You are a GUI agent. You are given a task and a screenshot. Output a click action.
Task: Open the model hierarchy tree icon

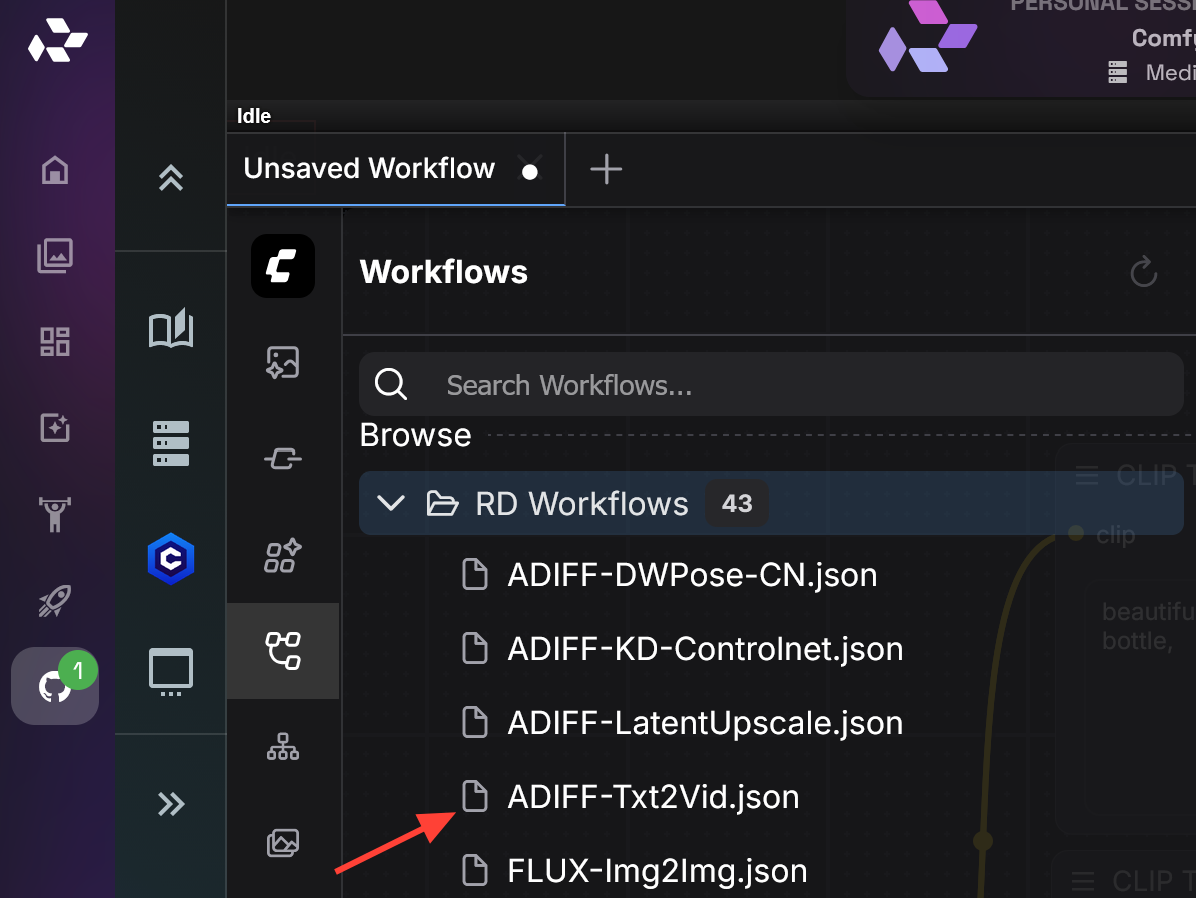[x=283, y=747]
